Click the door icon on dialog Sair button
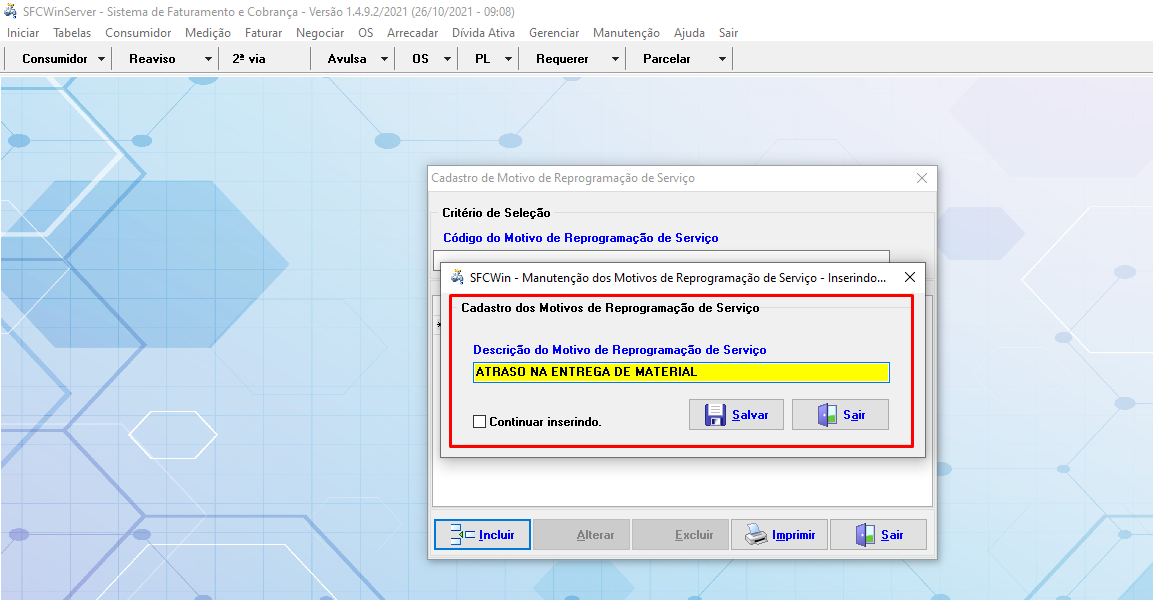Image resolution: width=1153 pixels, height=600 pixels. coord(827,415)
